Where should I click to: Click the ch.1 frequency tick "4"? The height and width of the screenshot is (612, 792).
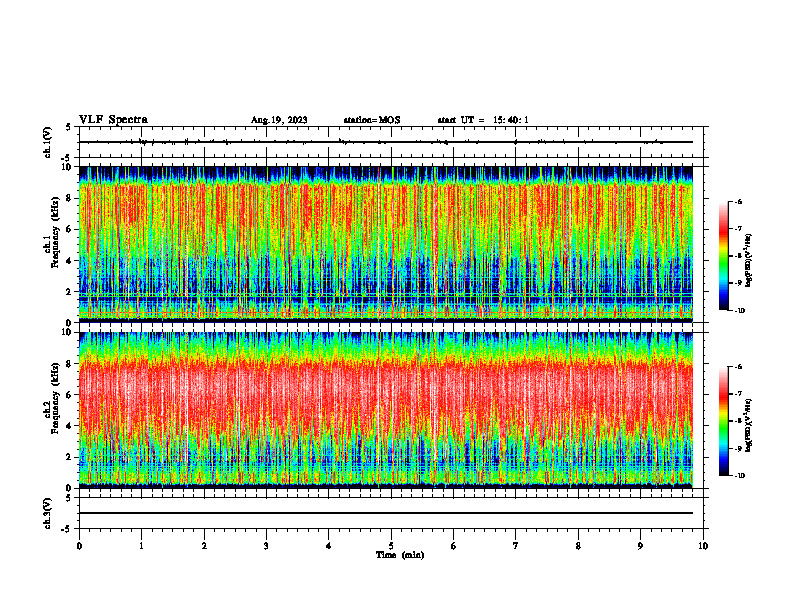point(70,261)
